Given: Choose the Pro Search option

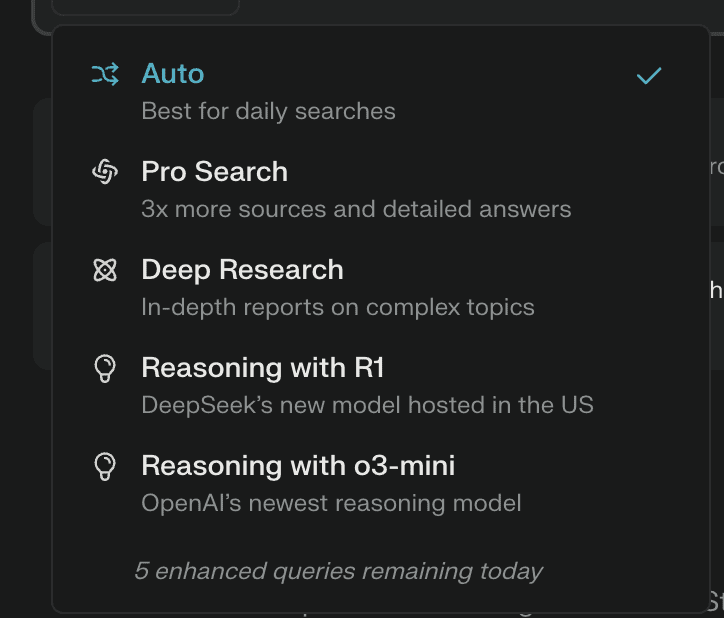Looking at the screenshot, I should click(214, 172).
